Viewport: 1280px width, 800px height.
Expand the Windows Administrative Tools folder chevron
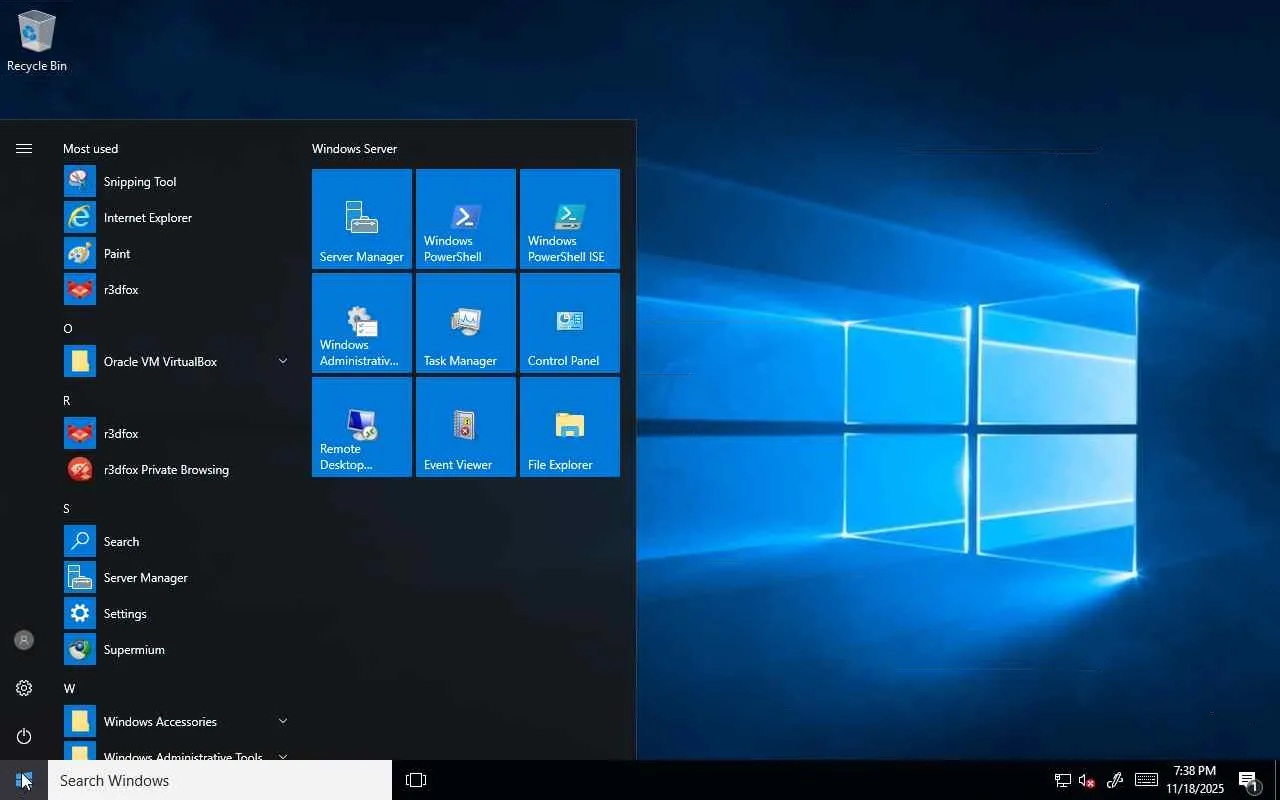283,757
